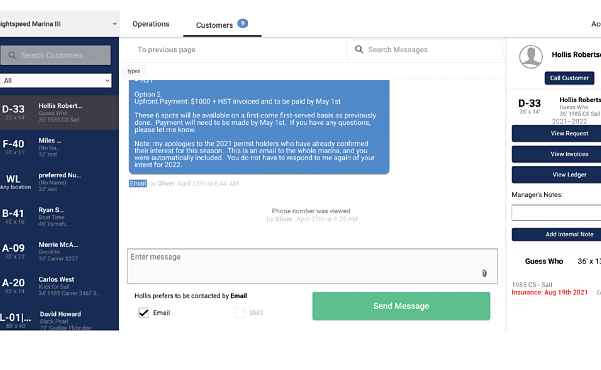Switch to the Operations tab

click(151, 24)
